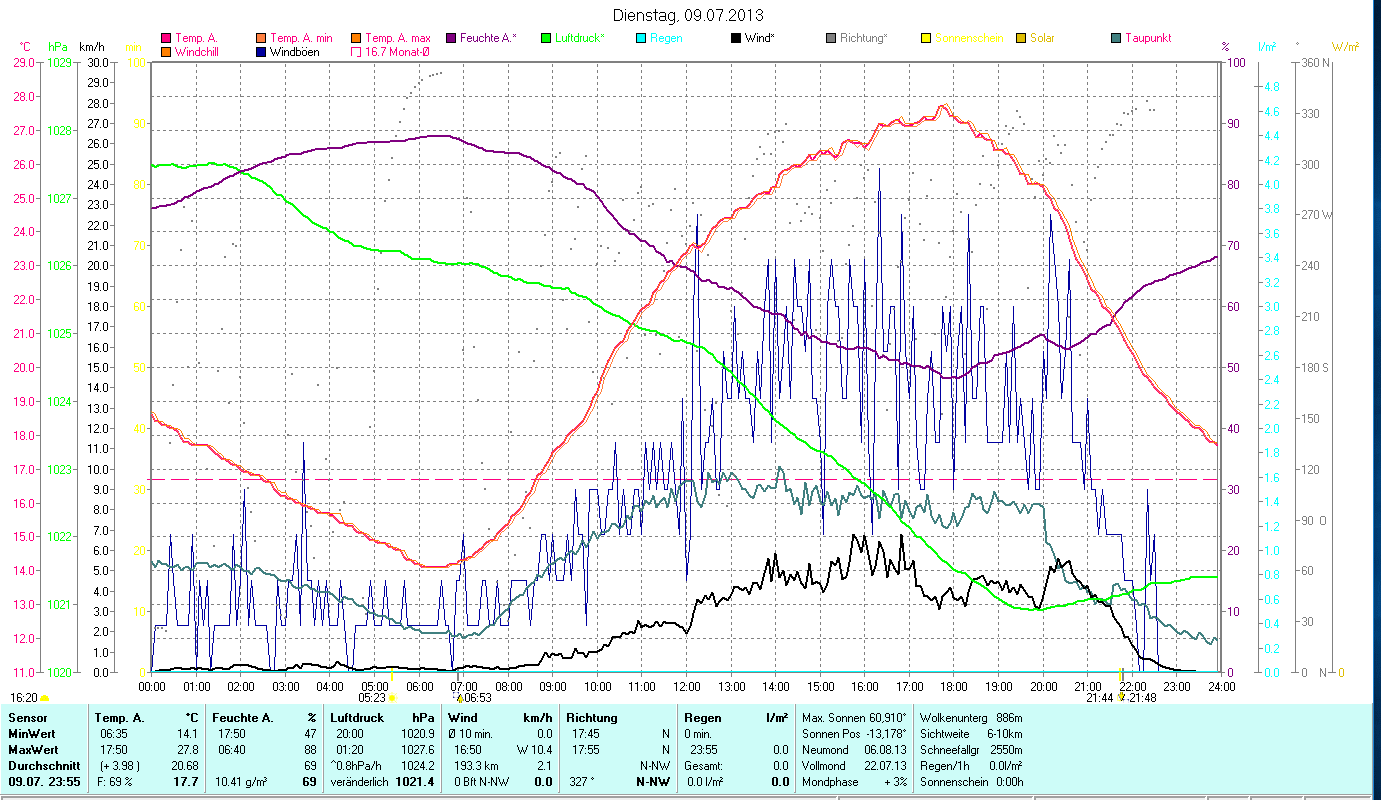Click the MaxWert row label
The height and width of the screenshot is (800, 1381).
point(33,750)
